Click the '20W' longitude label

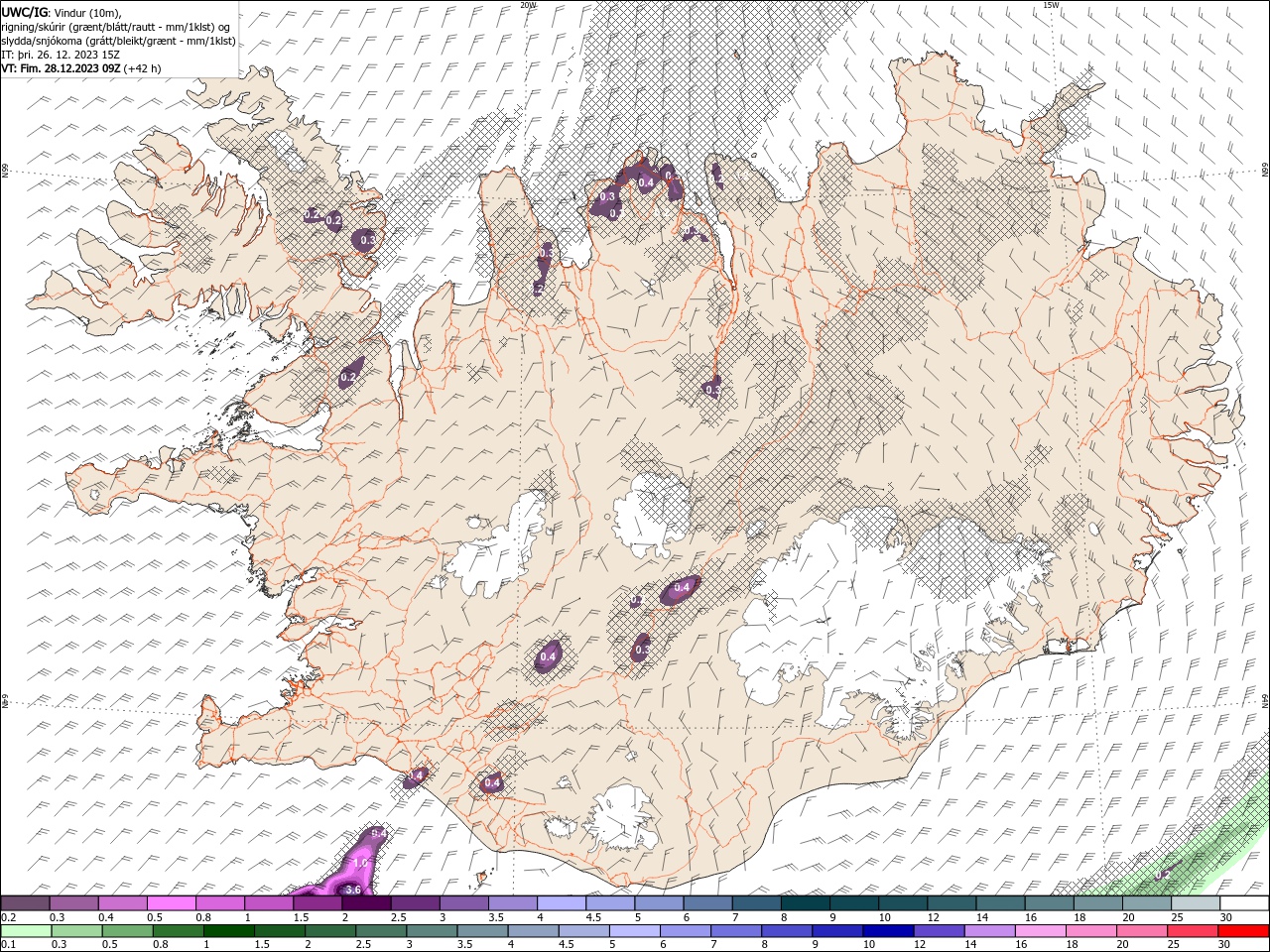(x=528, y=5)
